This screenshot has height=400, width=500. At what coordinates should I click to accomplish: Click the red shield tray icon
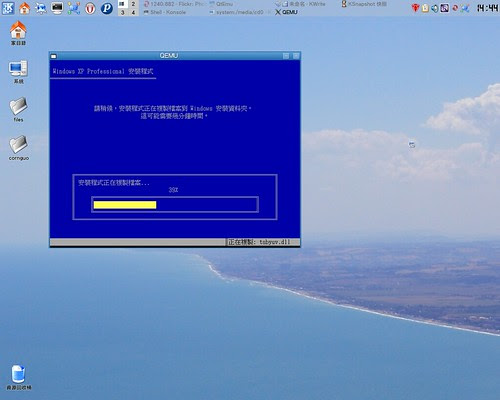coord(415,8)
